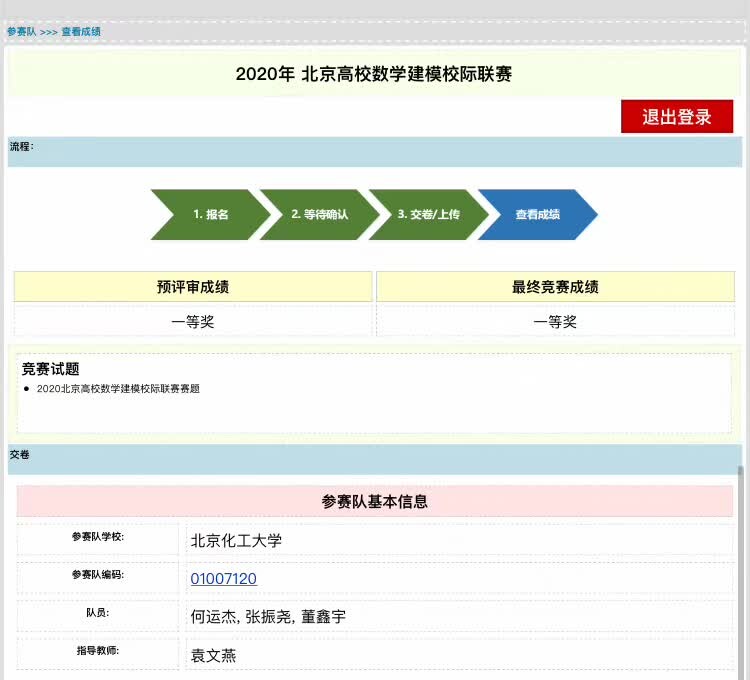Click the 一等奖 result under 最终竞赛成绩
This screenshot has width=750, height=680.
click(x=555, y=321)
